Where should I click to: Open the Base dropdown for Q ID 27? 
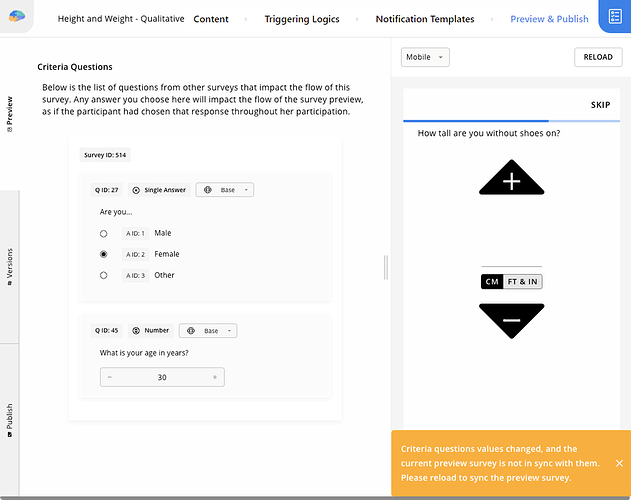coord(225,190)
